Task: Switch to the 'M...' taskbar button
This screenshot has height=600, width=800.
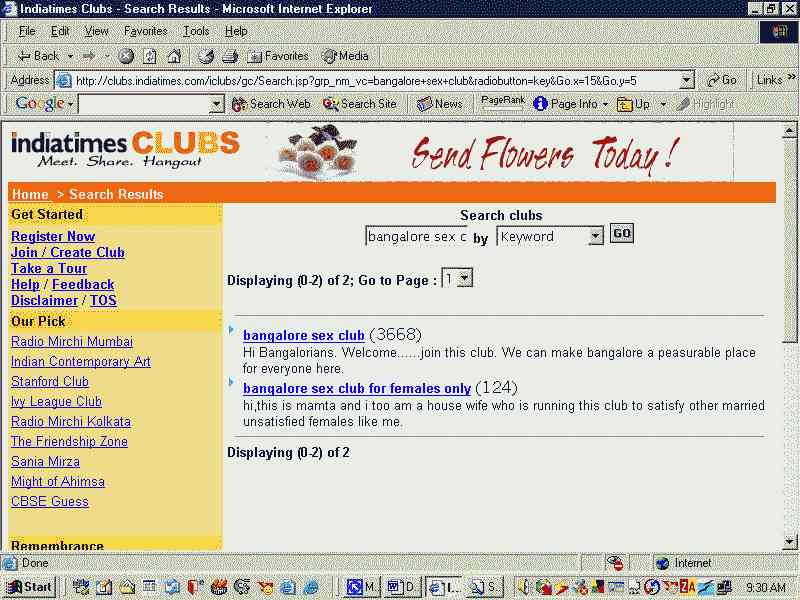Action: [360, 587]
